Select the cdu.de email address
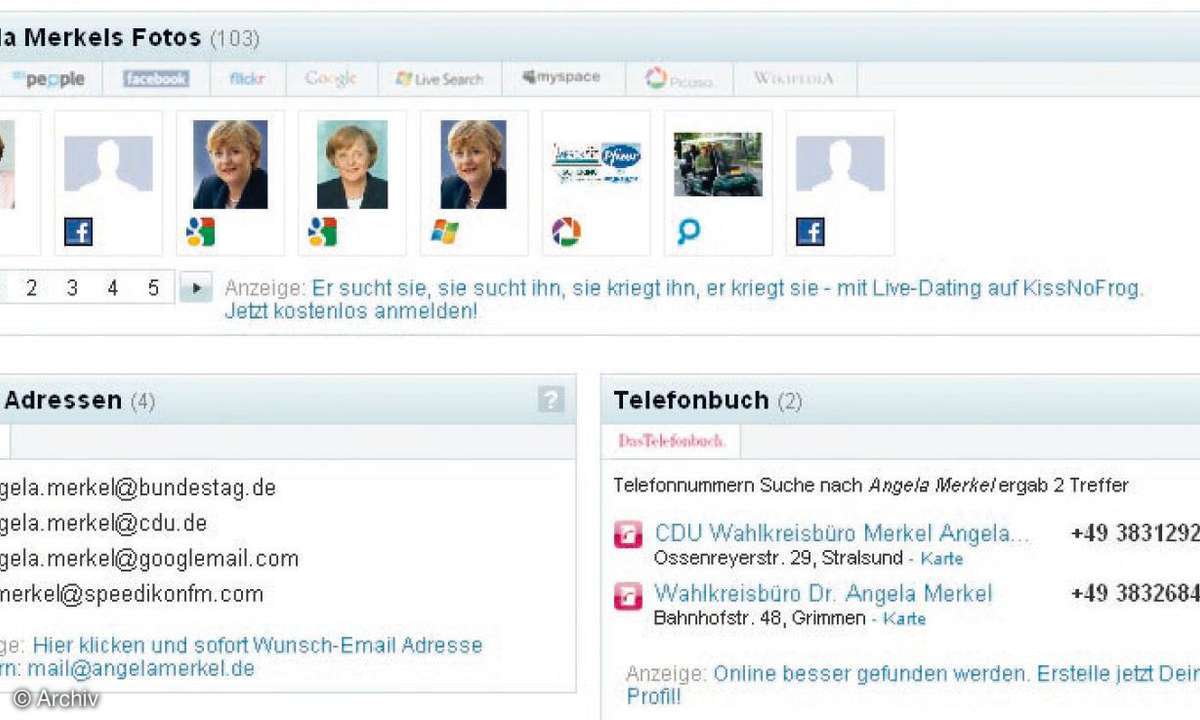 (103, 523)
